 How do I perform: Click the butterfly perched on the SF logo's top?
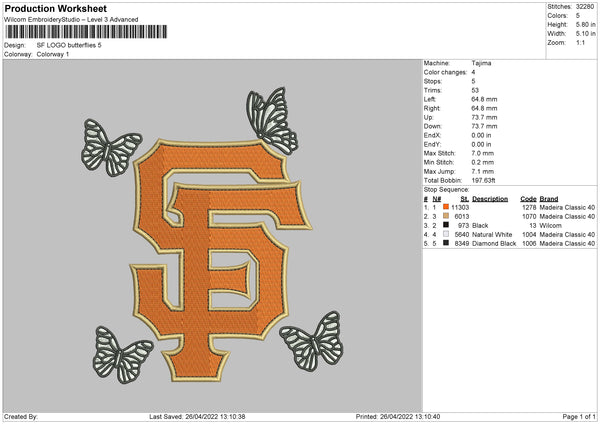[x=272, y=121]
